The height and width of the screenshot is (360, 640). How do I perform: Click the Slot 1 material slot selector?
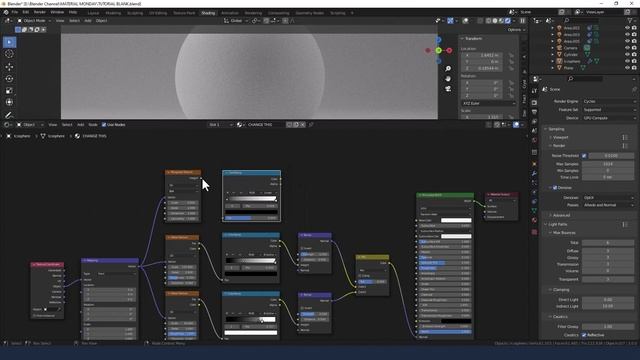(x=220, y=124)
